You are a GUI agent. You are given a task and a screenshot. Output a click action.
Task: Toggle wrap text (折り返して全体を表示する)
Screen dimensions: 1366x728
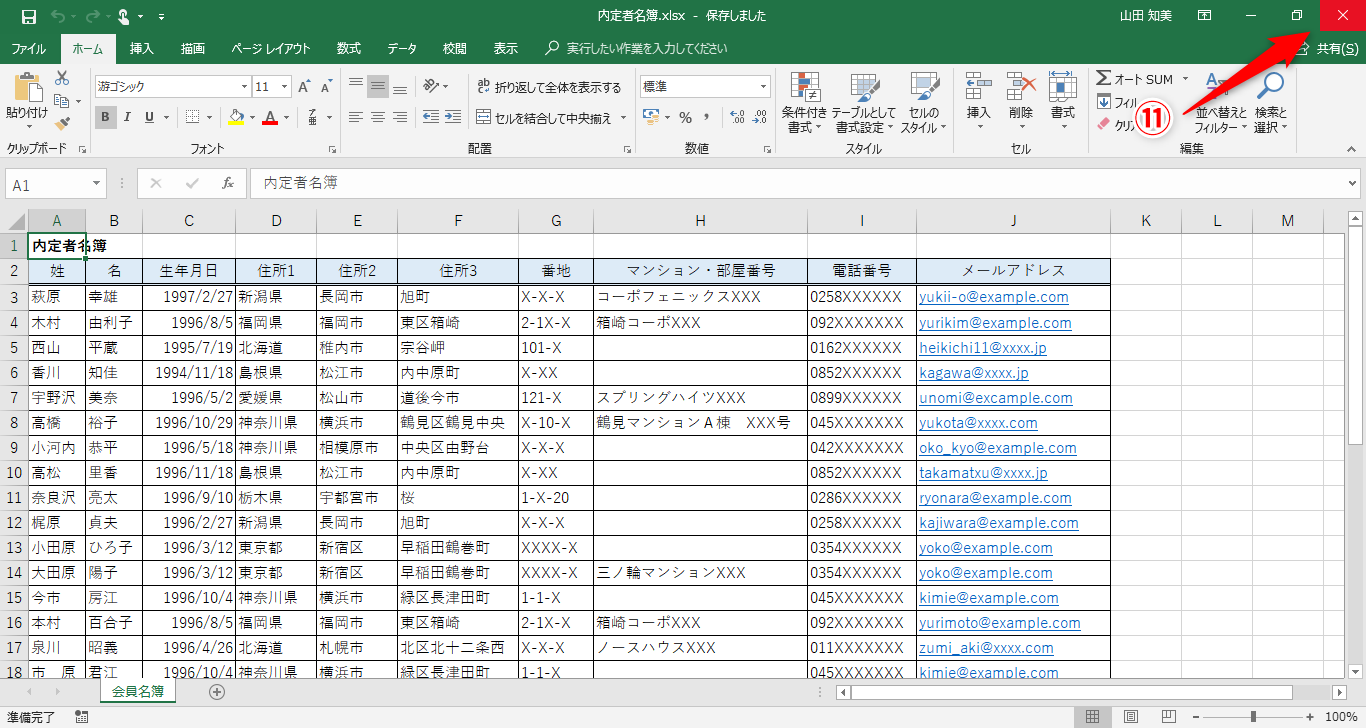pos(548,87)
